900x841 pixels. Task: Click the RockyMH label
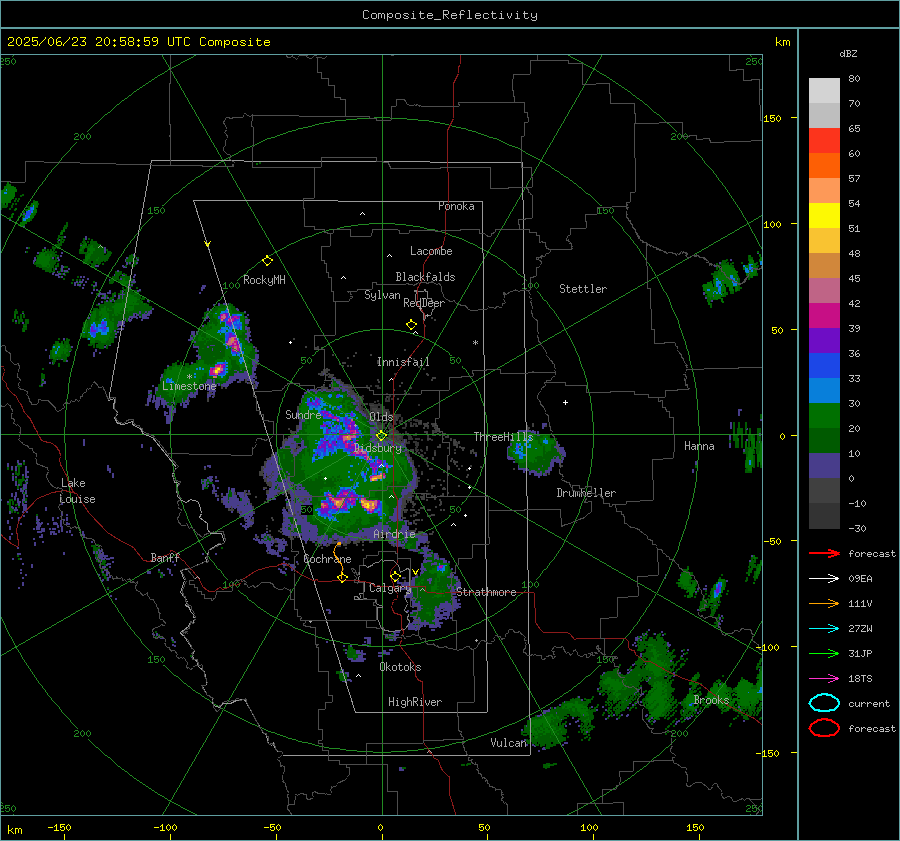pos(264,280)
